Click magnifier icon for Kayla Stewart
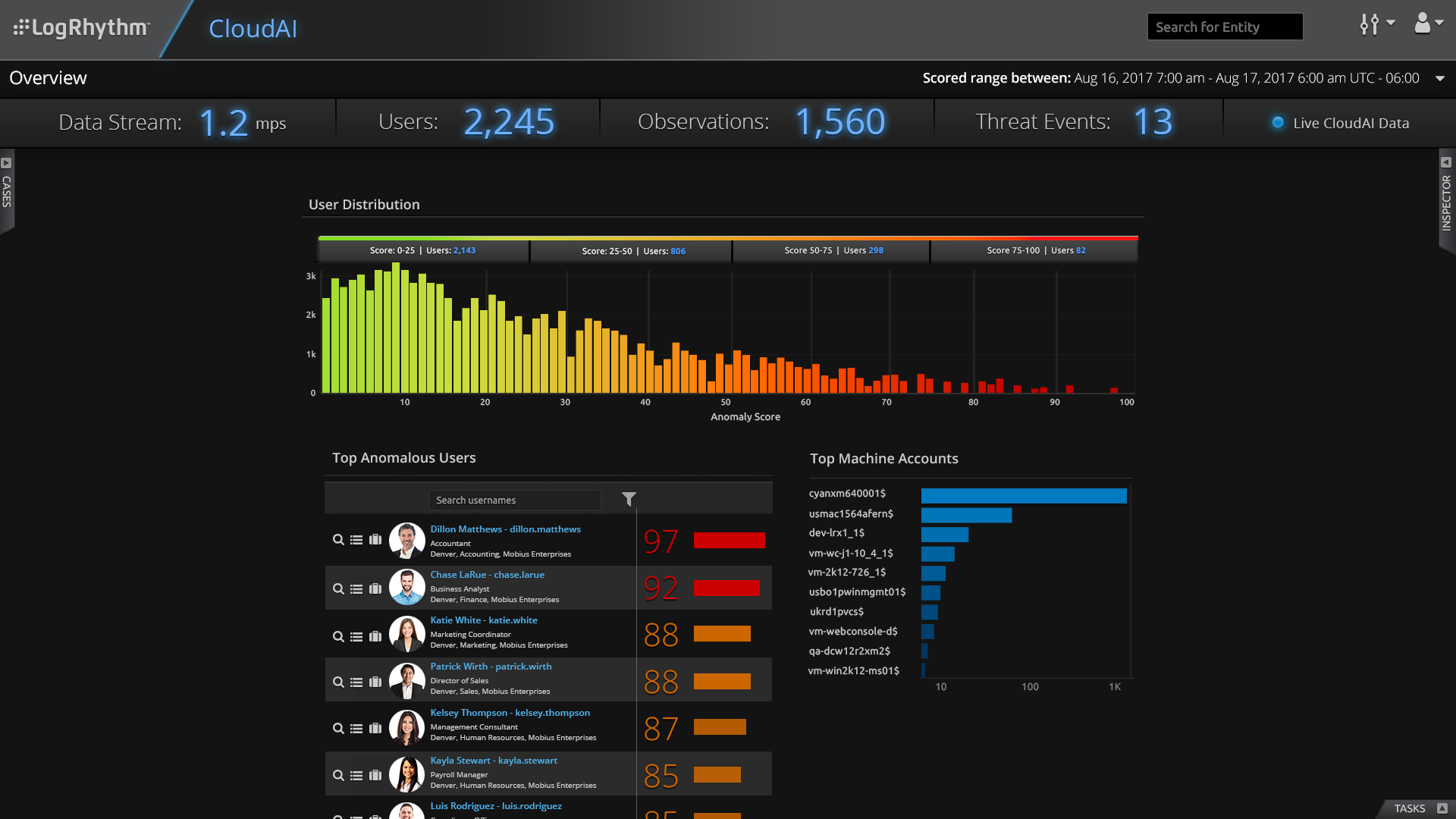 click(x=338, y=776)
